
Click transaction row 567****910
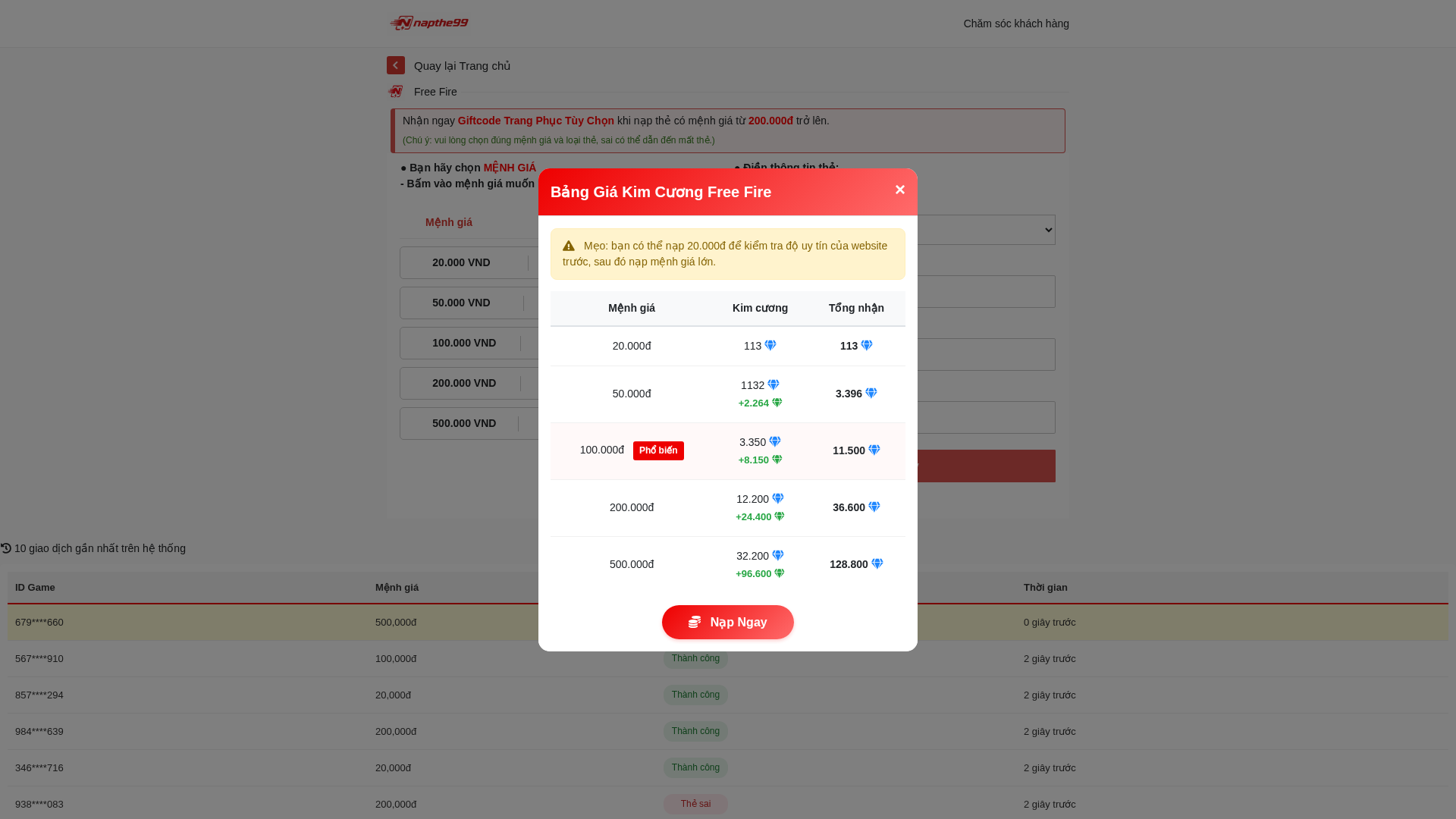pos(728,659)
